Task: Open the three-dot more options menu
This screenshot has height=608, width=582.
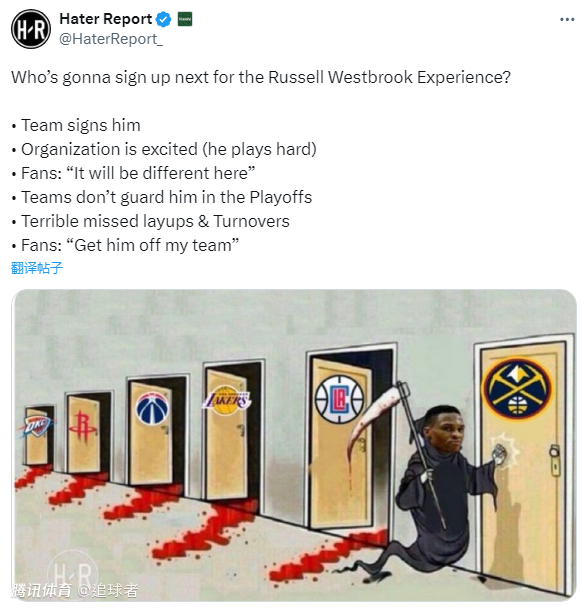Action: tap(566, 19)
